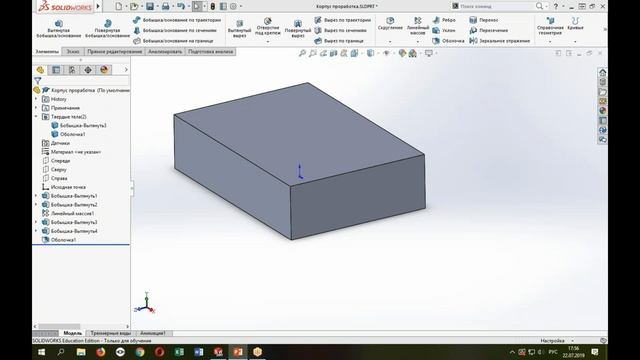Open the DimXpertManager tab icon

pyautogui.click(x=88, y=70)
